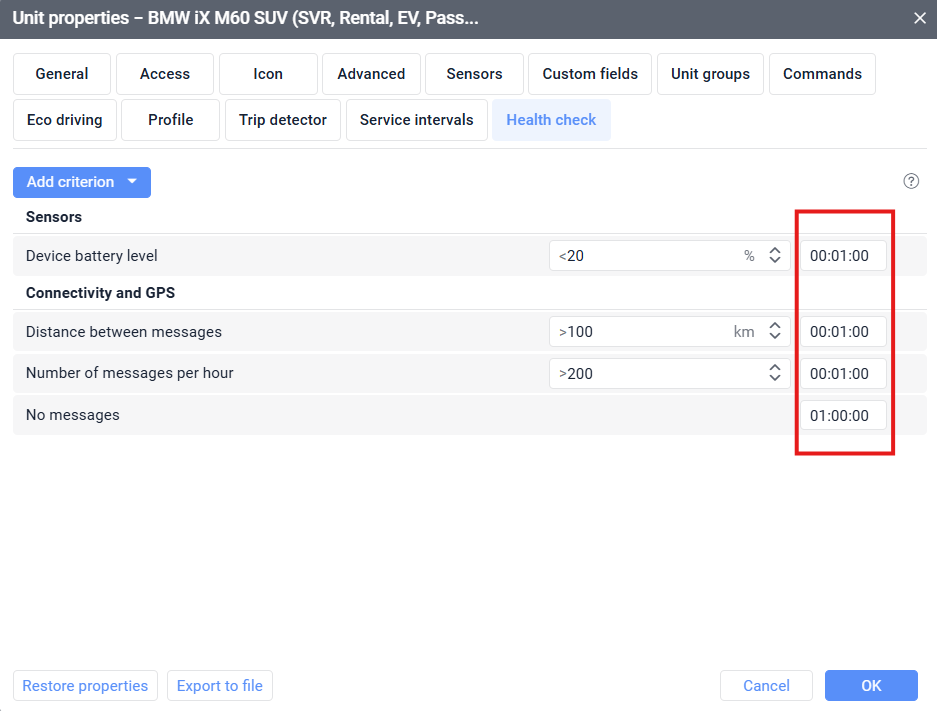The image size is (937, 711).
Task: Click the No messages time interval field
Action: coord(842,415)
